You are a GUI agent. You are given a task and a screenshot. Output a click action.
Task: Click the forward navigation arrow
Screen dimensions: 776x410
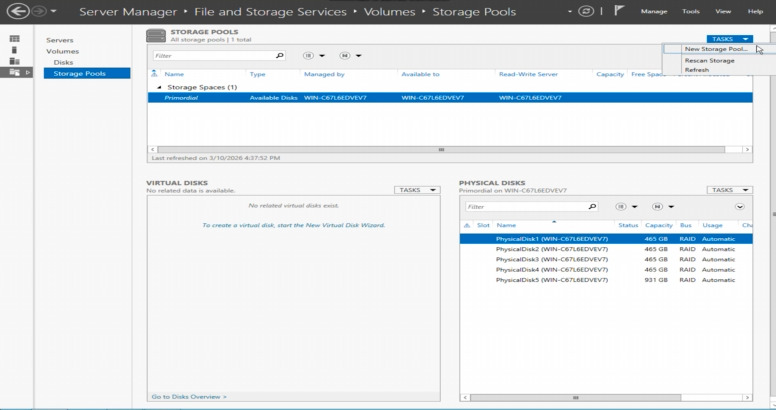click(39, 11)
